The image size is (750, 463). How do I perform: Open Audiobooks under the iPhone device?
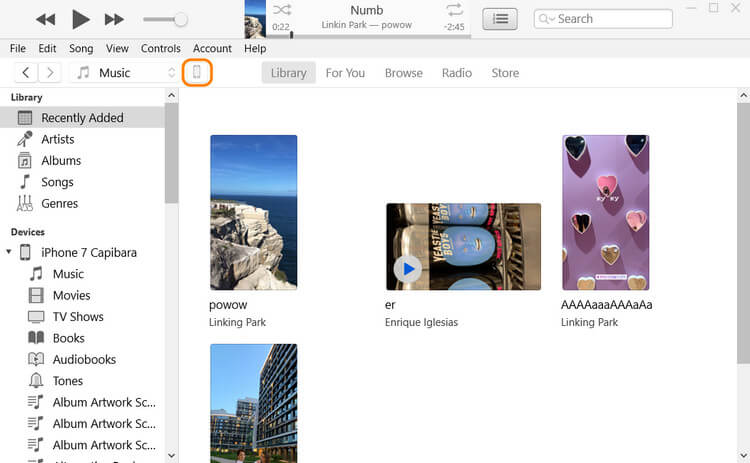tap(84, 360)
